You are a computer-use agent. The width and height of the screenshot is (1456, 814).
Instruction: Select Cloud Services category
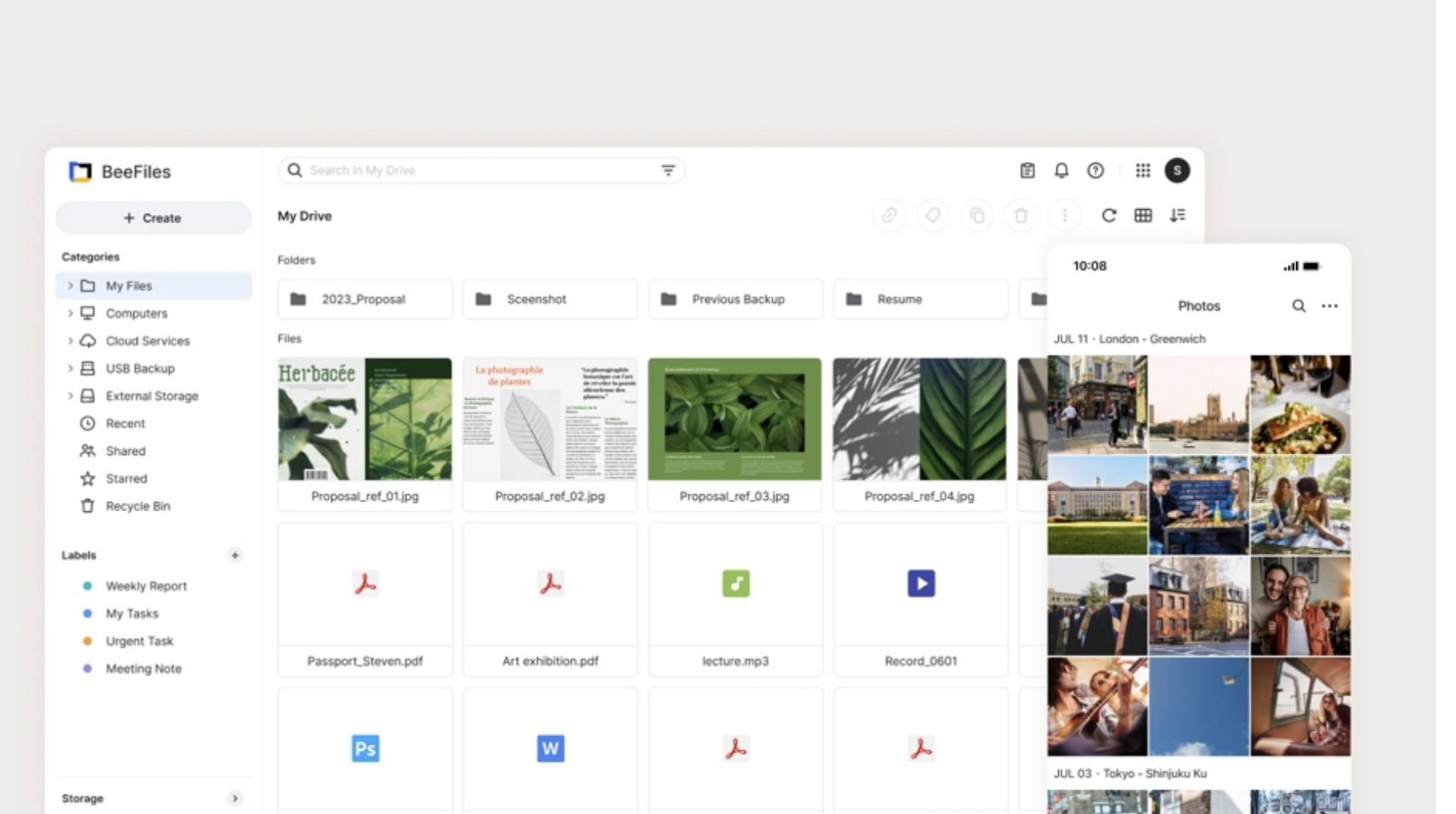[x=153, y=341]
